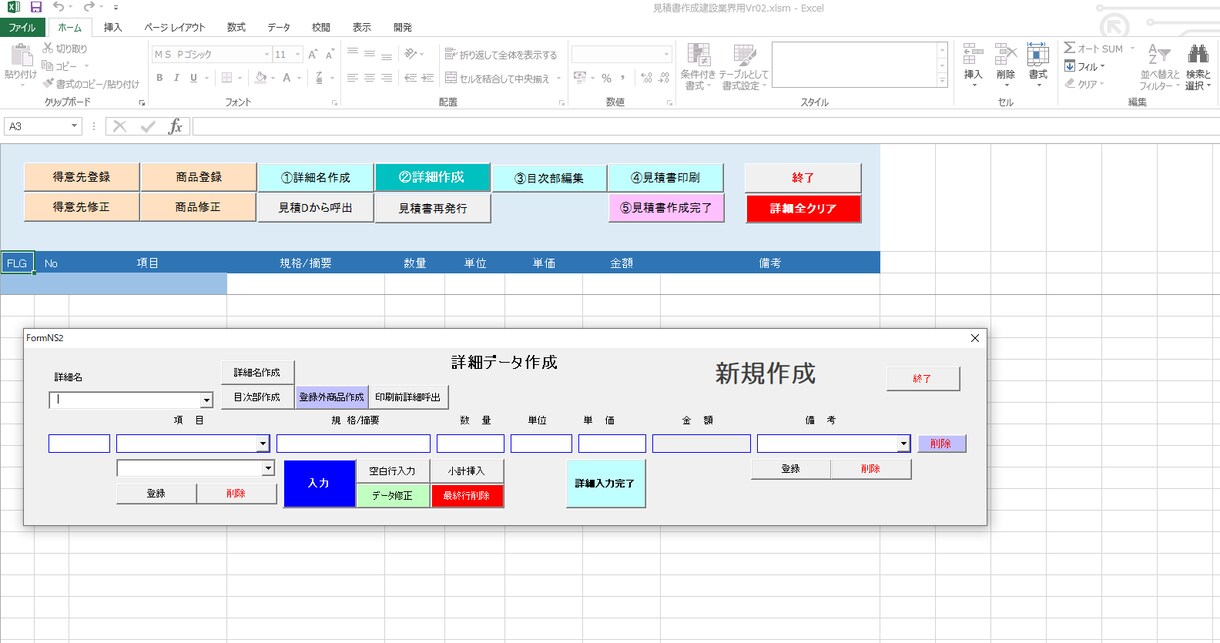Screen dimensions: 1220x643
Task: Switch to the 開発 ribbon tab
Action: pos(402,28)
